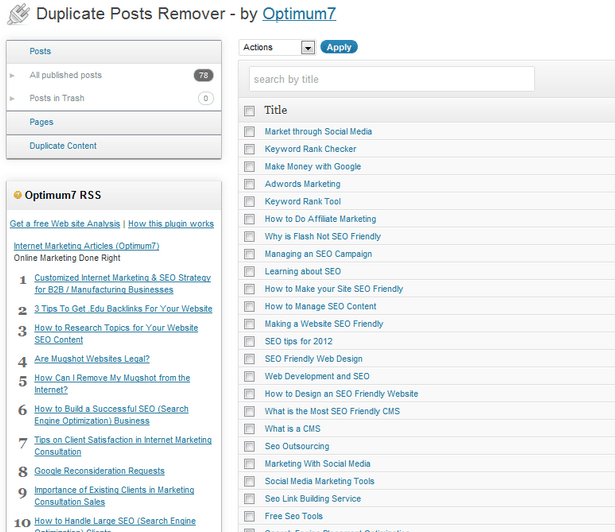Open Customized Internet Marketing & SEO Strategy article
This screenshot has width=615, height=532.
pyautogui.click(x=122, y=284)
